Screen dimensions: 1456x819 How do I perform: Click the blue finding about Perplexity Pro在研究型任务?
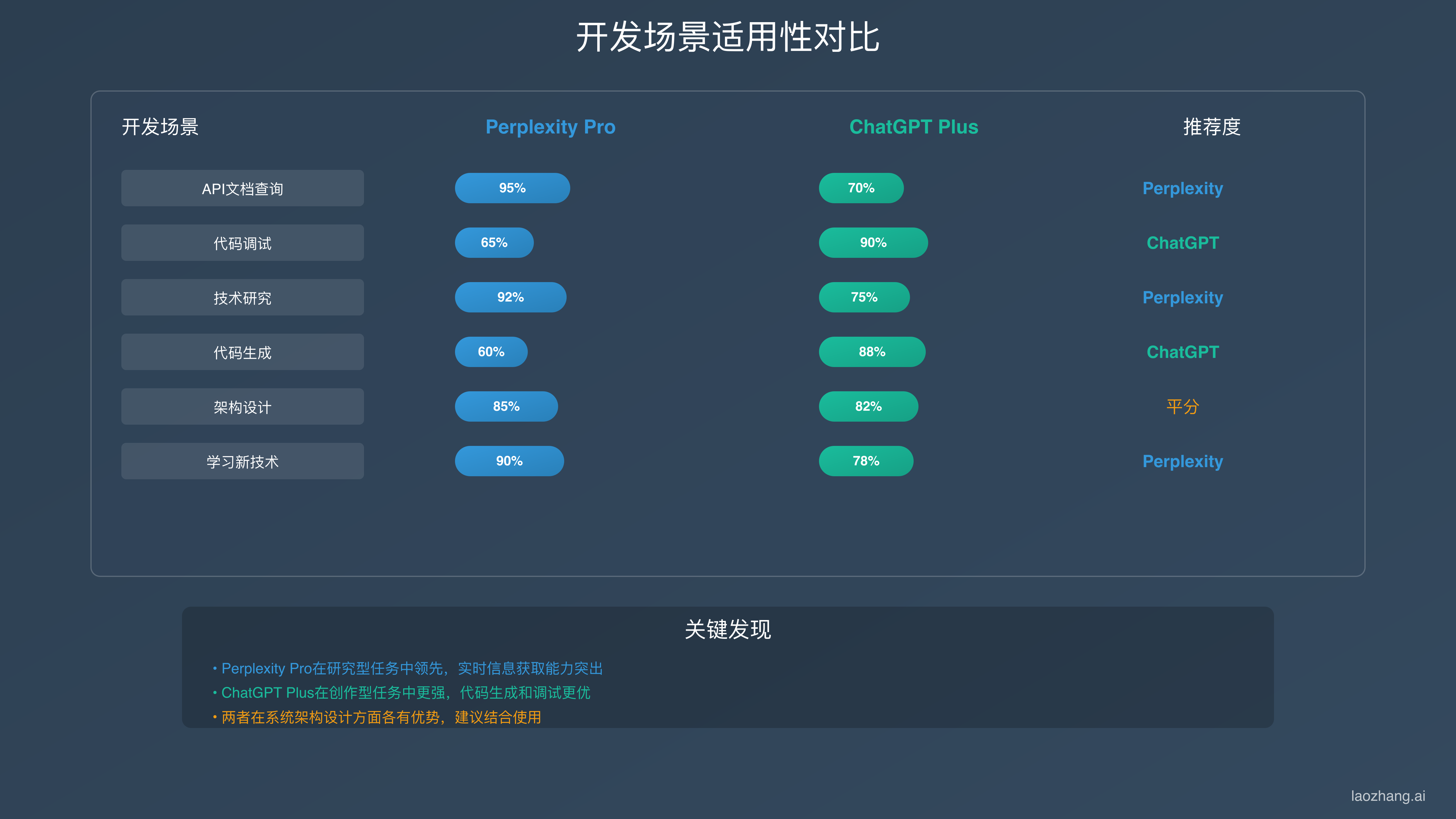(408, 669)
